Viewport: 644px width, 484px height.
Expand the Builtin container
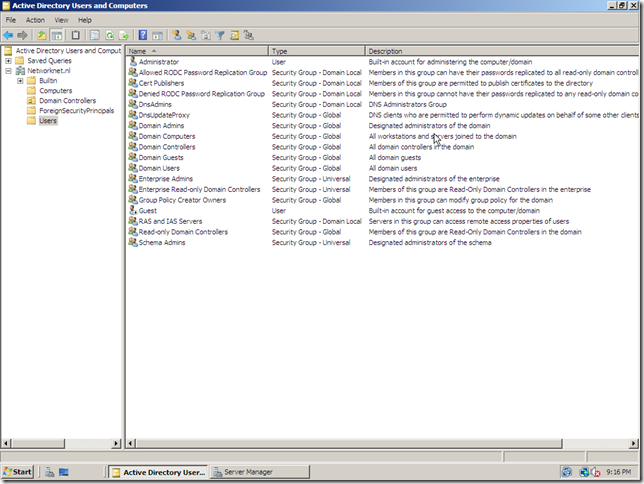[20, 81]
